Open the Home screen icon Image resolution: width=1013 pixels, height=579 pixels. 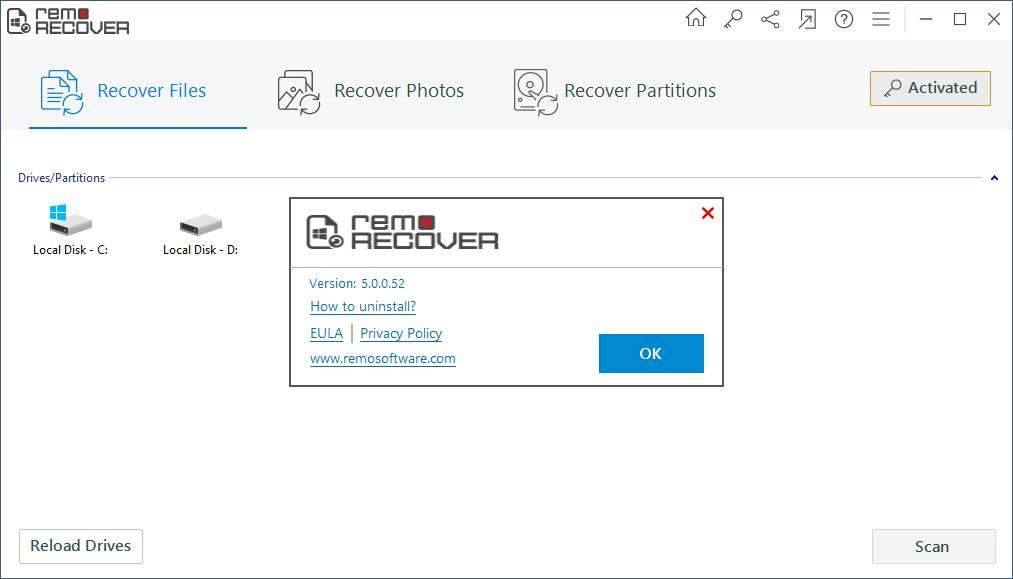point(694,19)
